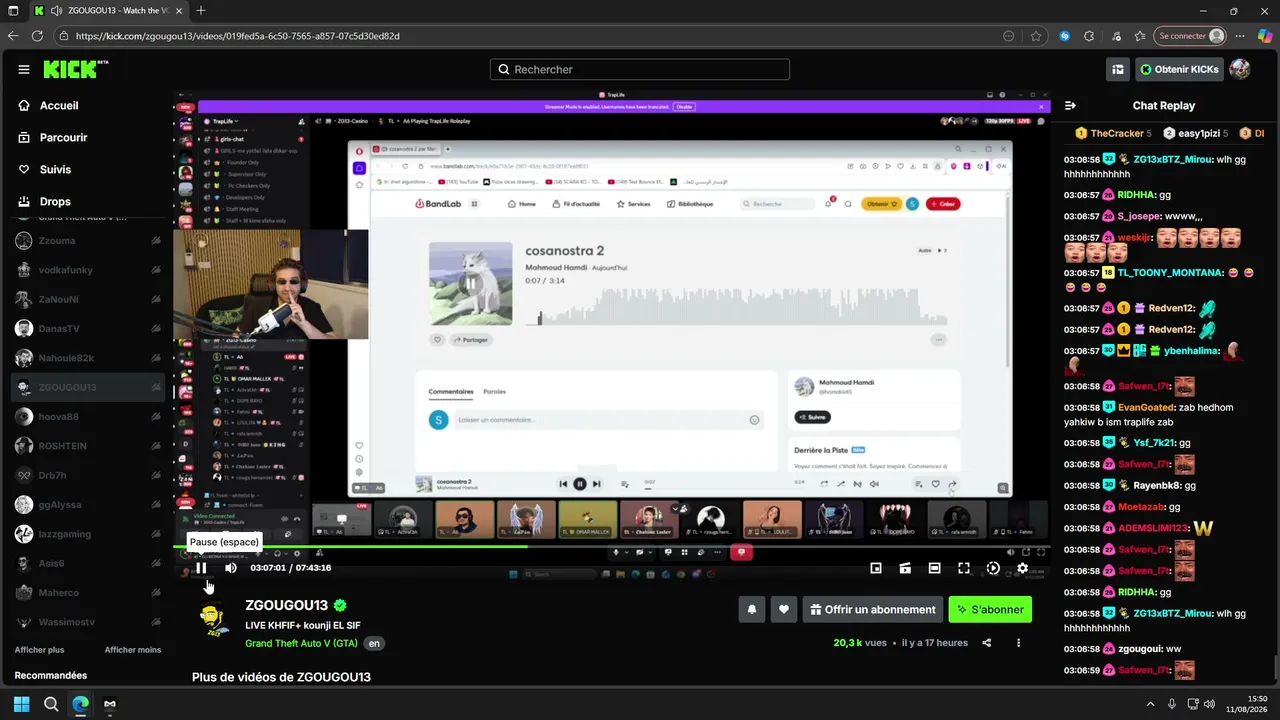This screenshot has height=720, width=1280.
Task: Open Zzouma channel in sidebar
Action: pos(87,241)
